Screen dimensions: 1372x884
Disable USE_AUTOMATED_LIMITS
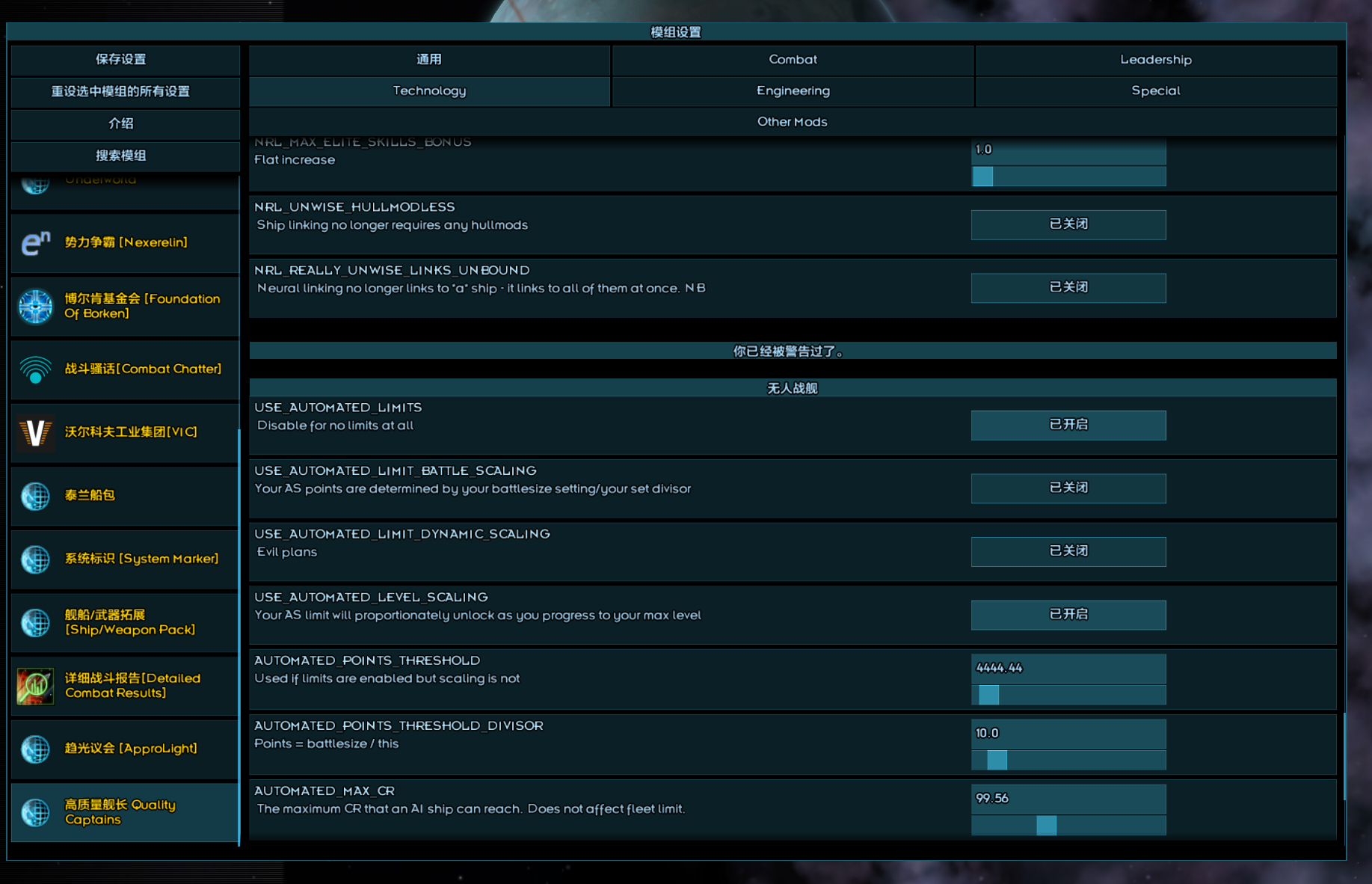click(1068, 425)
